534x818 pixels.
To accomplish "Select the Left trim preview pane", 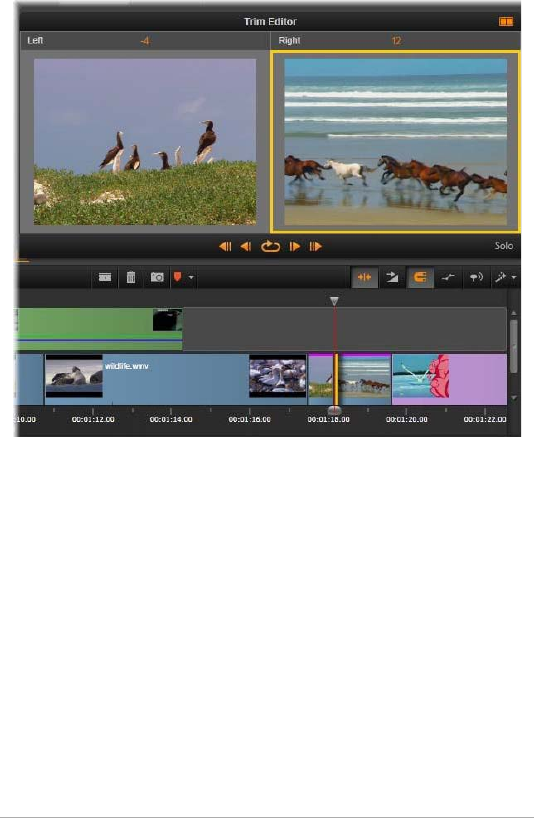I will [144, 141].
